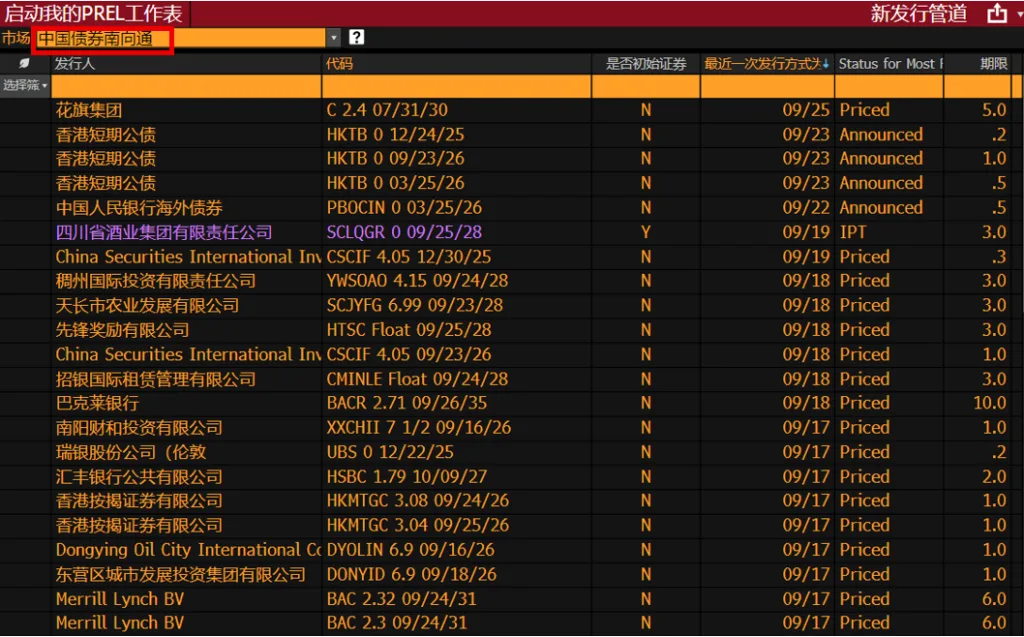
Task: Select ticker C 2.4 07/31/30
Action: 387,110
